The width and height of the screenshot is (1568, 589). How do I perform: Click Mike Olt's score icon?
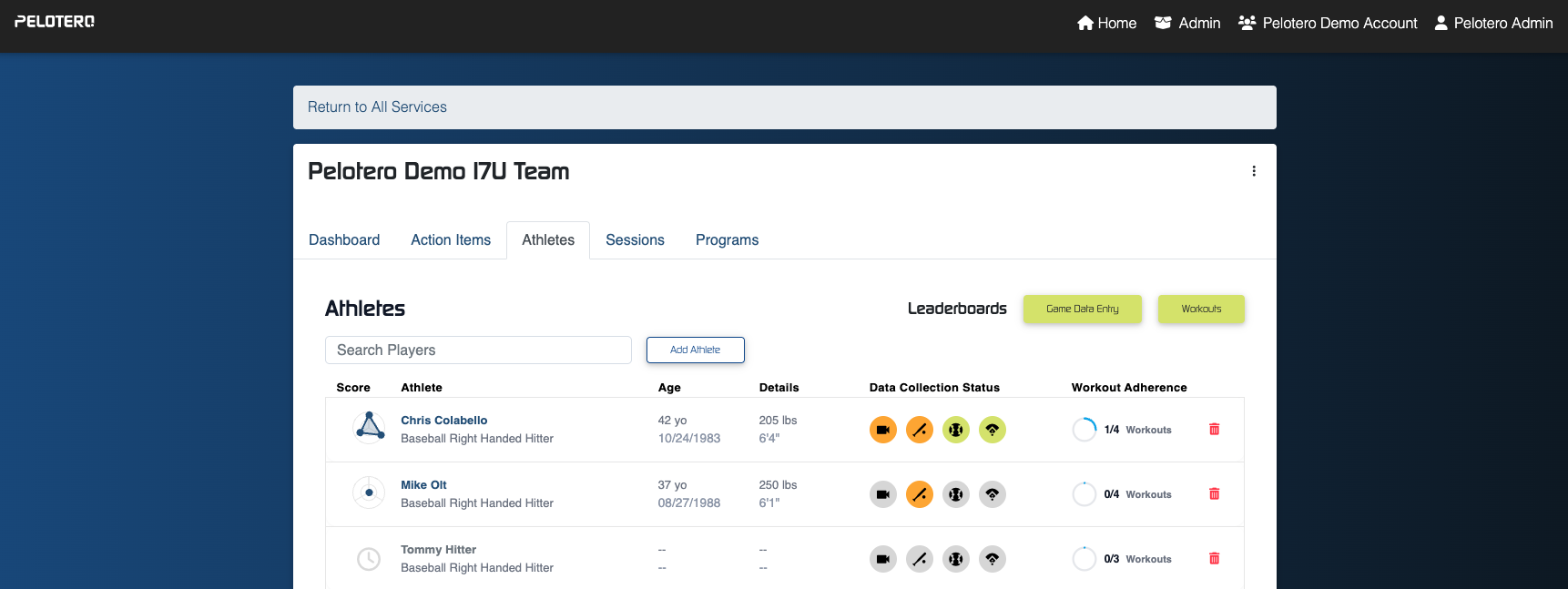click(x=369, y=493)
